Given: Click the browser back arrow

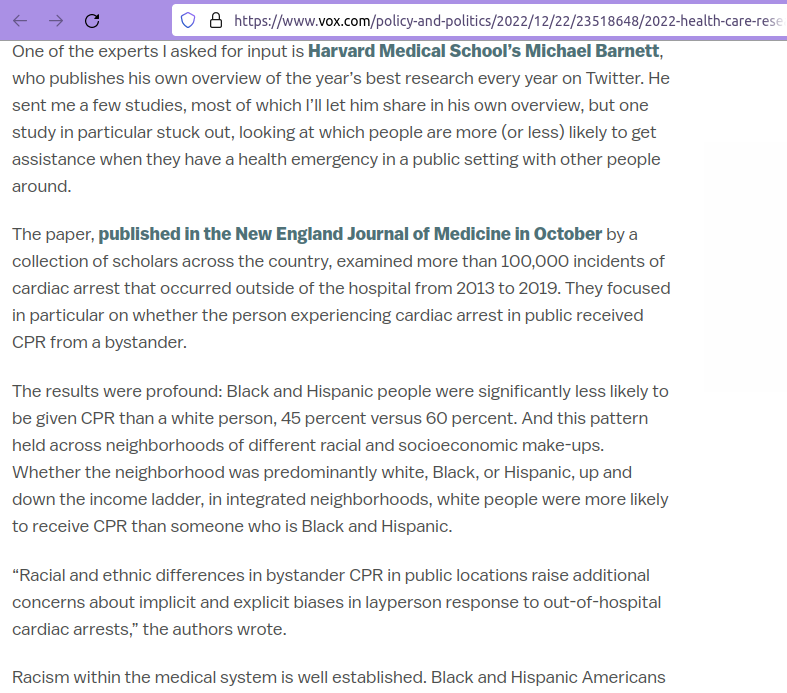Looking at the screenshot, I should [x=20, y=20].
